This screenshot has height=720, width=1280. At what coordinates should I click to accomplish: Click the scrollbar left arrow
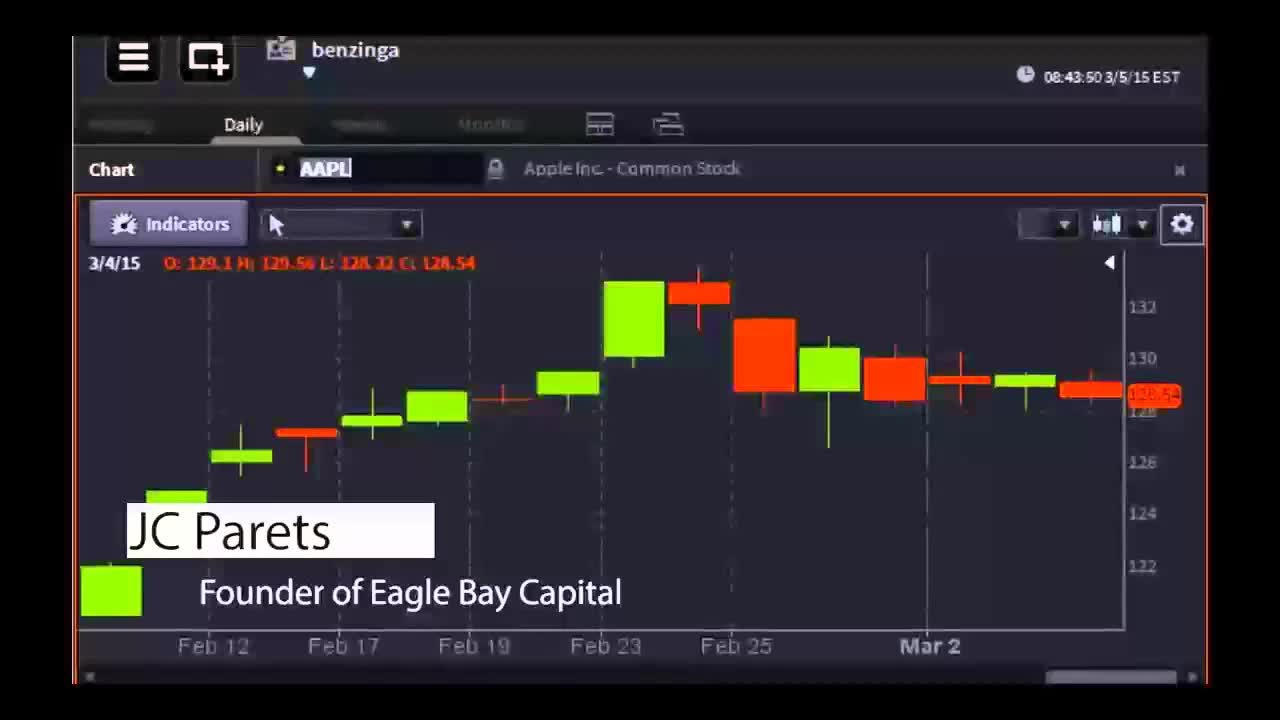(89, 677)
